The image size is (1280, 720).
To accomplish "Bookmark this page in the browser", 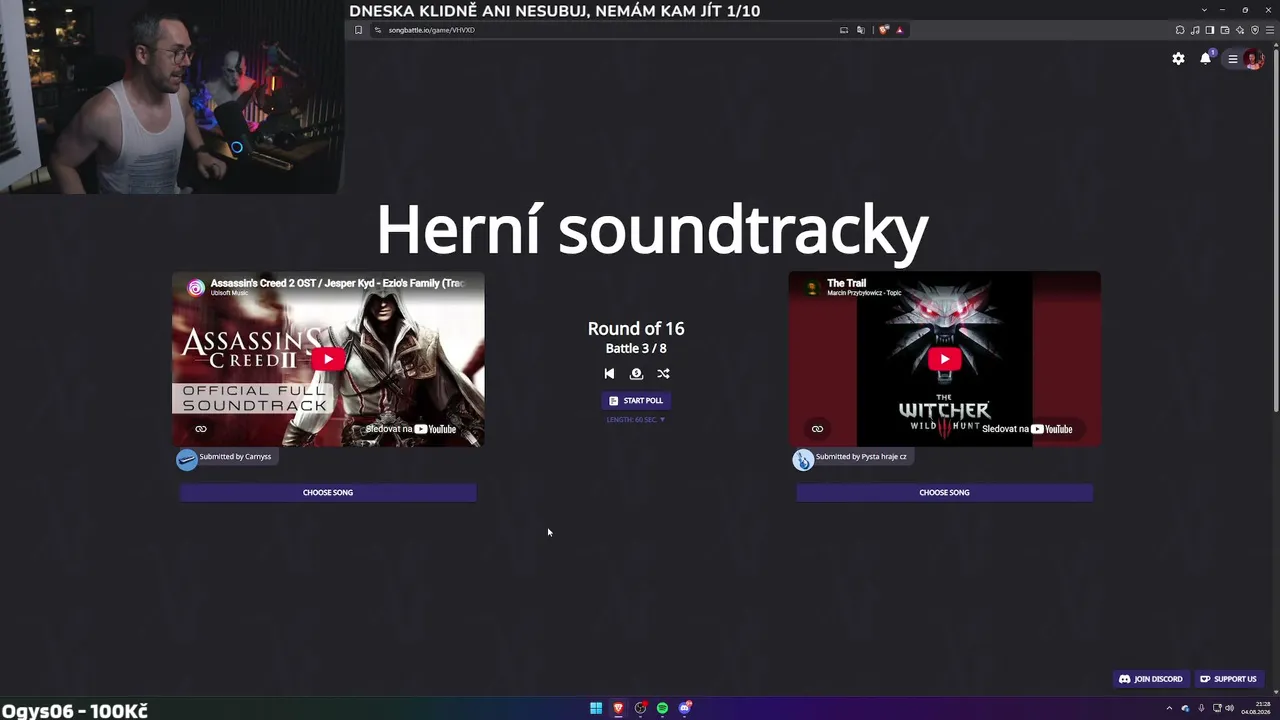I will pos(358,30).
